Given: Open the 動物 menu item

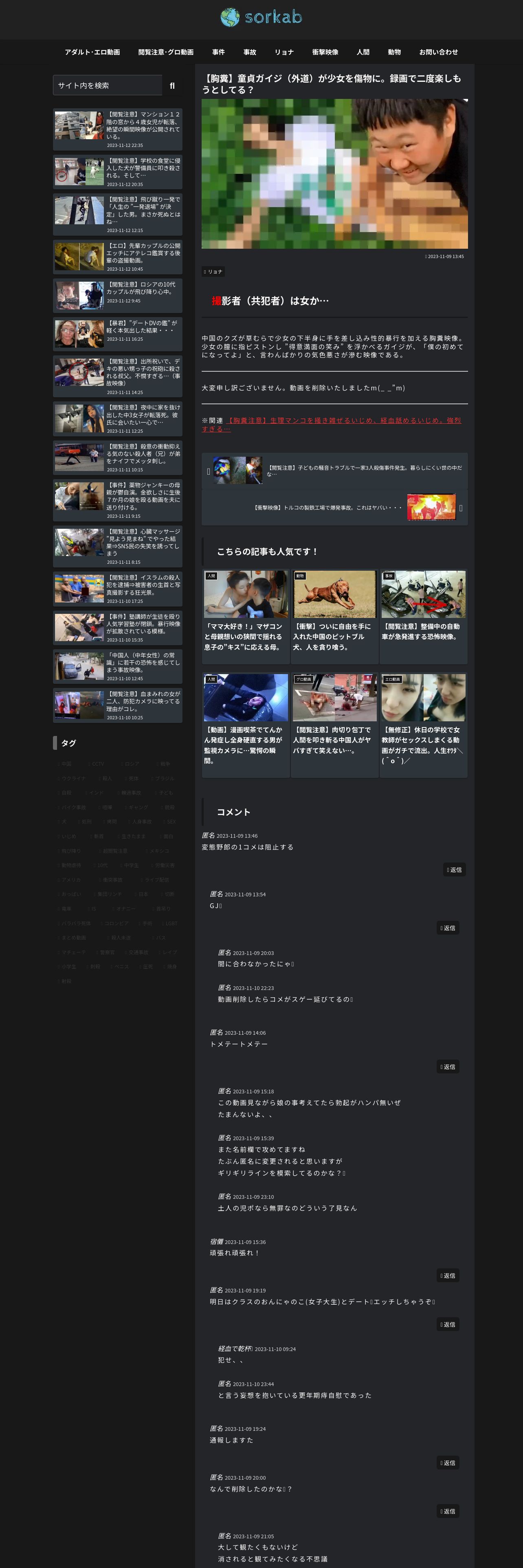Looking at the screenshot, I should click(x=395, y=53).
